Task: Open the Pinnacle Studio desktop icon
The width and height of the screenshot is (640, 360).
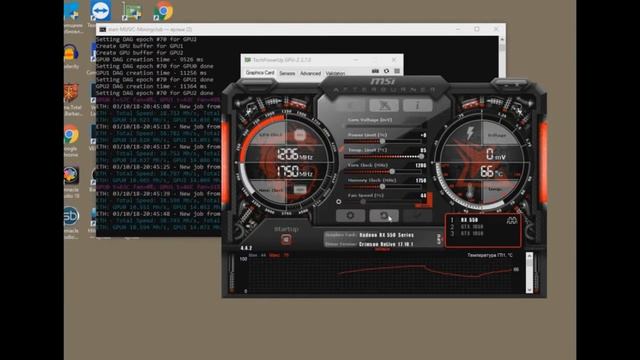Action: (71, 176)
